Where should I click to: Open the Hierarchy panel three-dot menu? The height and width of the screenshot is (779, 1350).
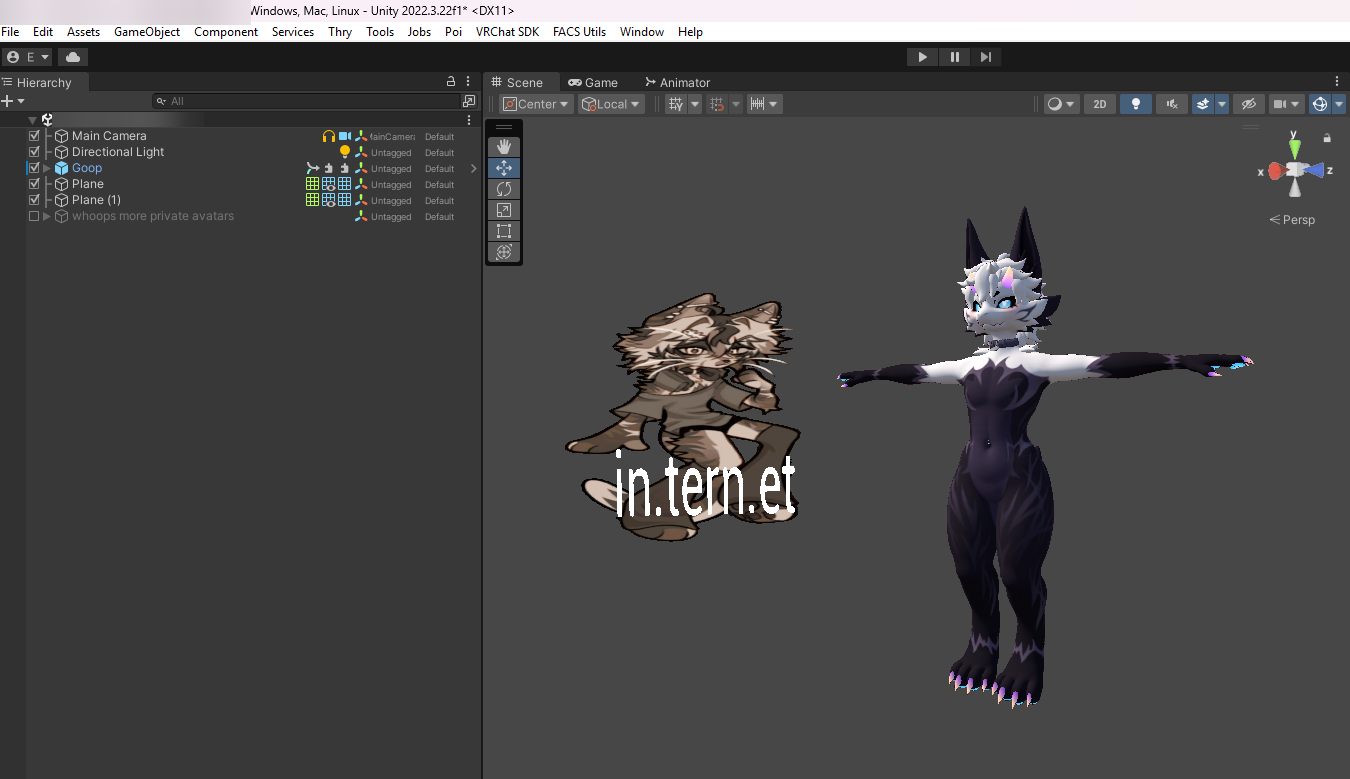(x=468, y=81)
